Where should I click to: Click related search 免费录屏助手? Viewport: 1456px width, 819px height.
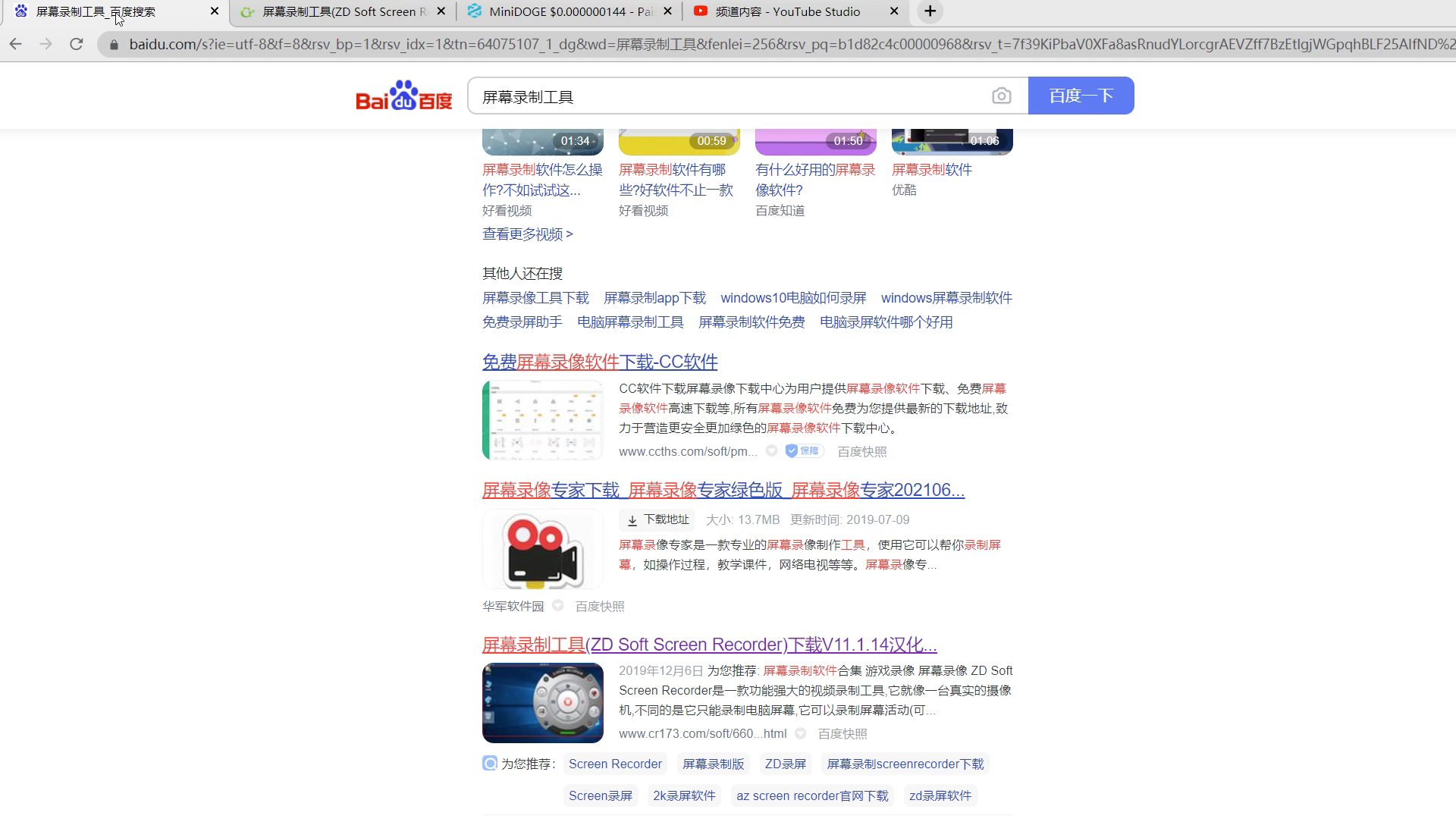coord(522,322)
